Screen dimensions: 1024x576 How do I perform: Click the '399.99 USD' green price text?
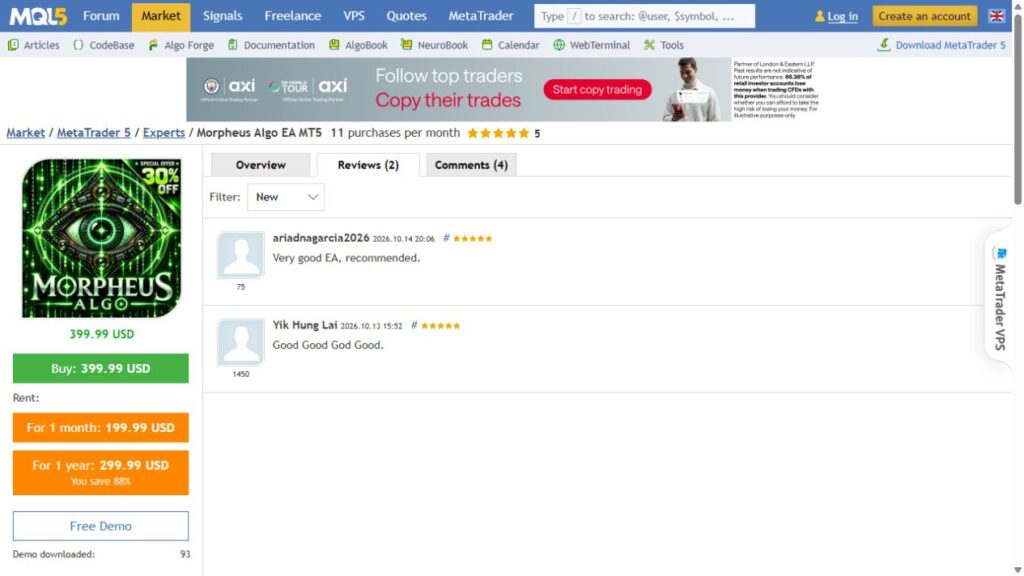point(101,334)
